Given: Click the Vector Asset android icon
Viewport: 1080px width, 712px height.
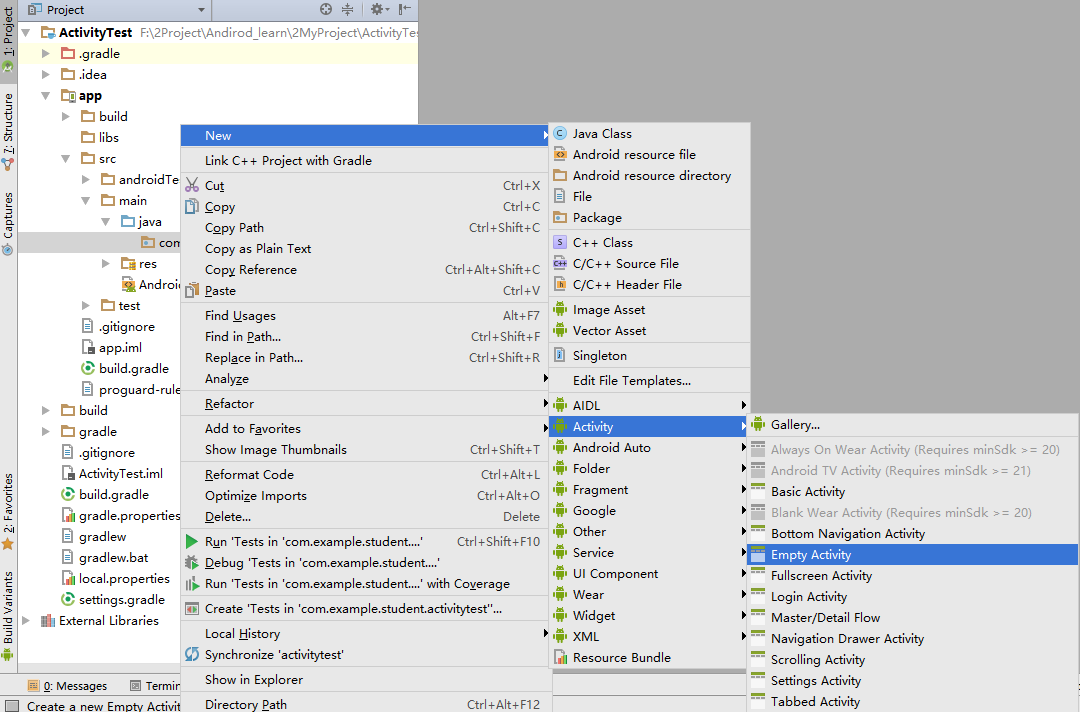Looking at the screenshot, I should (x=561, y=331).
